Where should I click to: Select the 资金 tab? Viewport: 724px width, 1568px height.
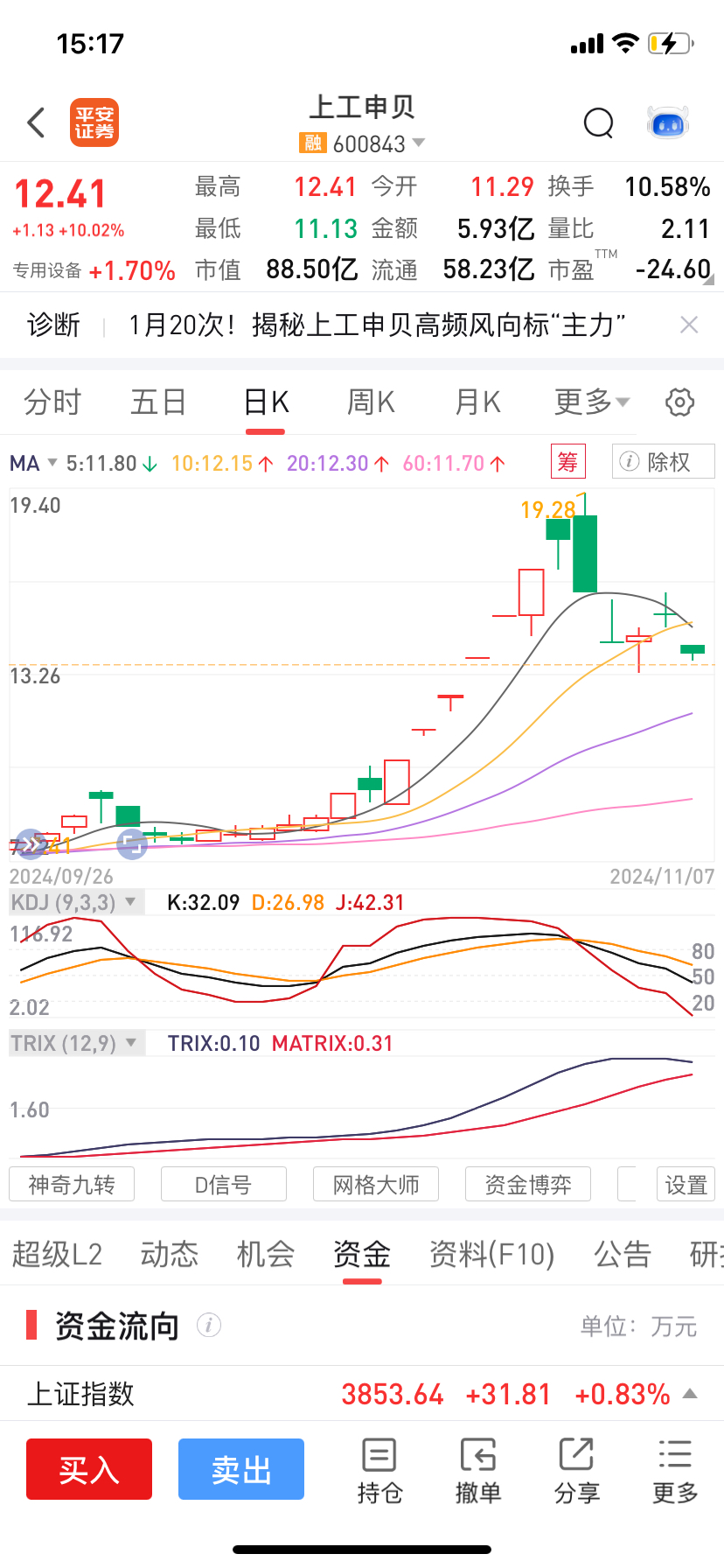point(362,1254)
